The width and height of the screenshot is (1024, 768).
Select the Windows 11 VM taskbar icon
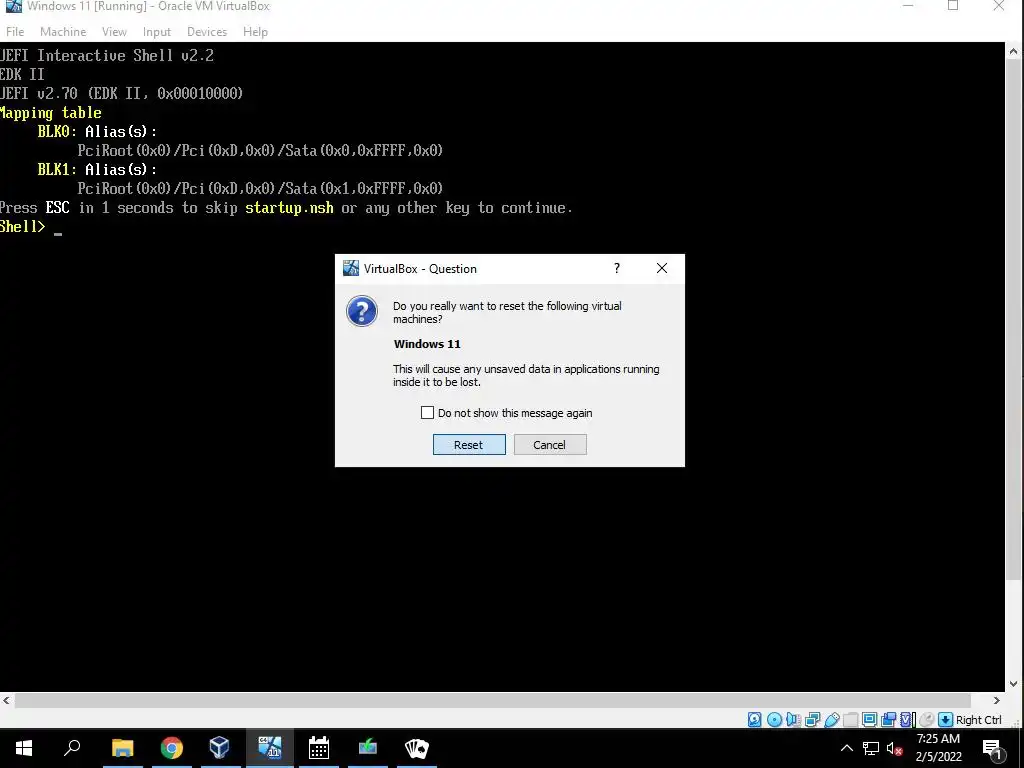(269, 748)
